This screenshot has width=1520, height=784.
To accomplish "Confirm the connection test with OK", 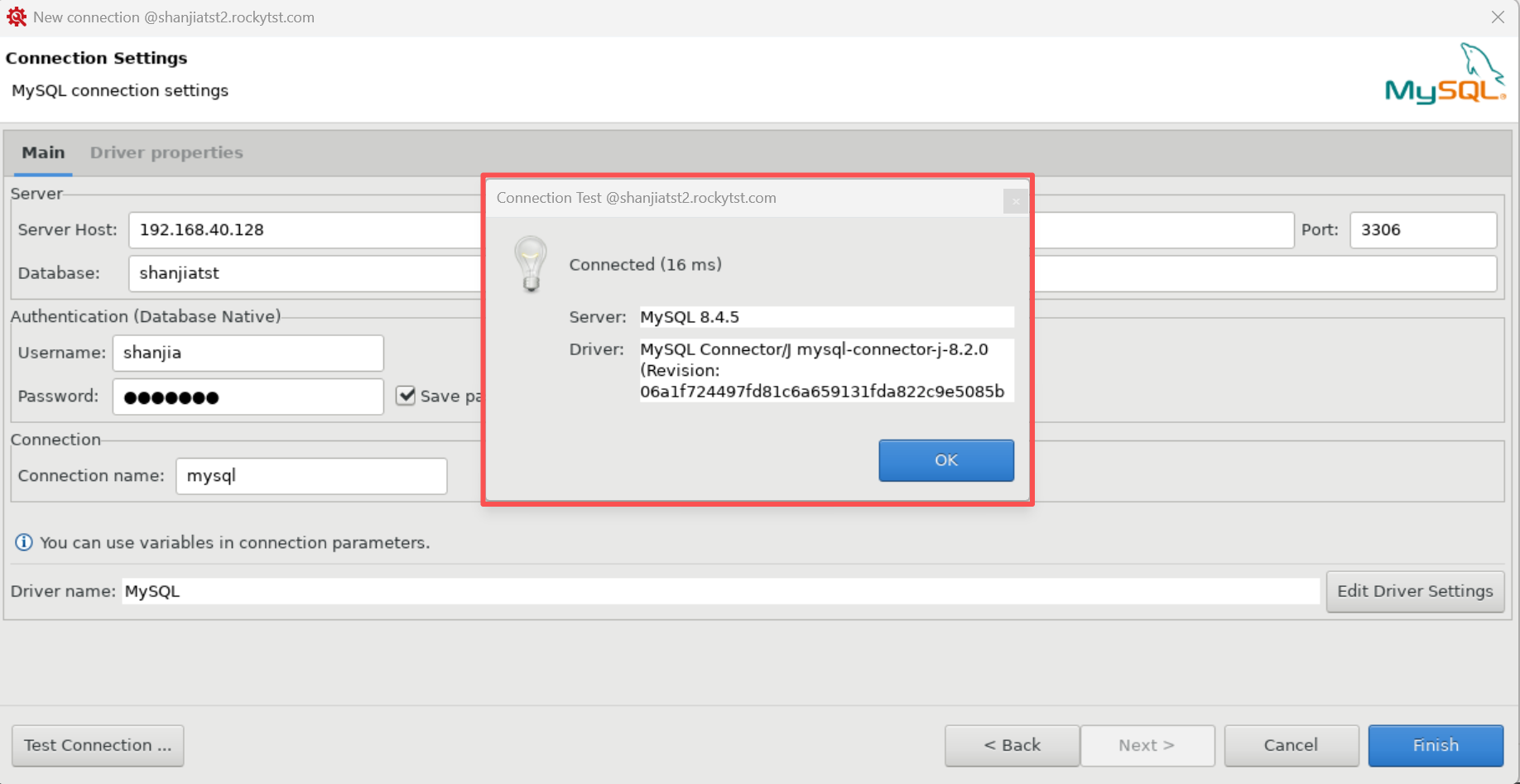I will (946, 460).
